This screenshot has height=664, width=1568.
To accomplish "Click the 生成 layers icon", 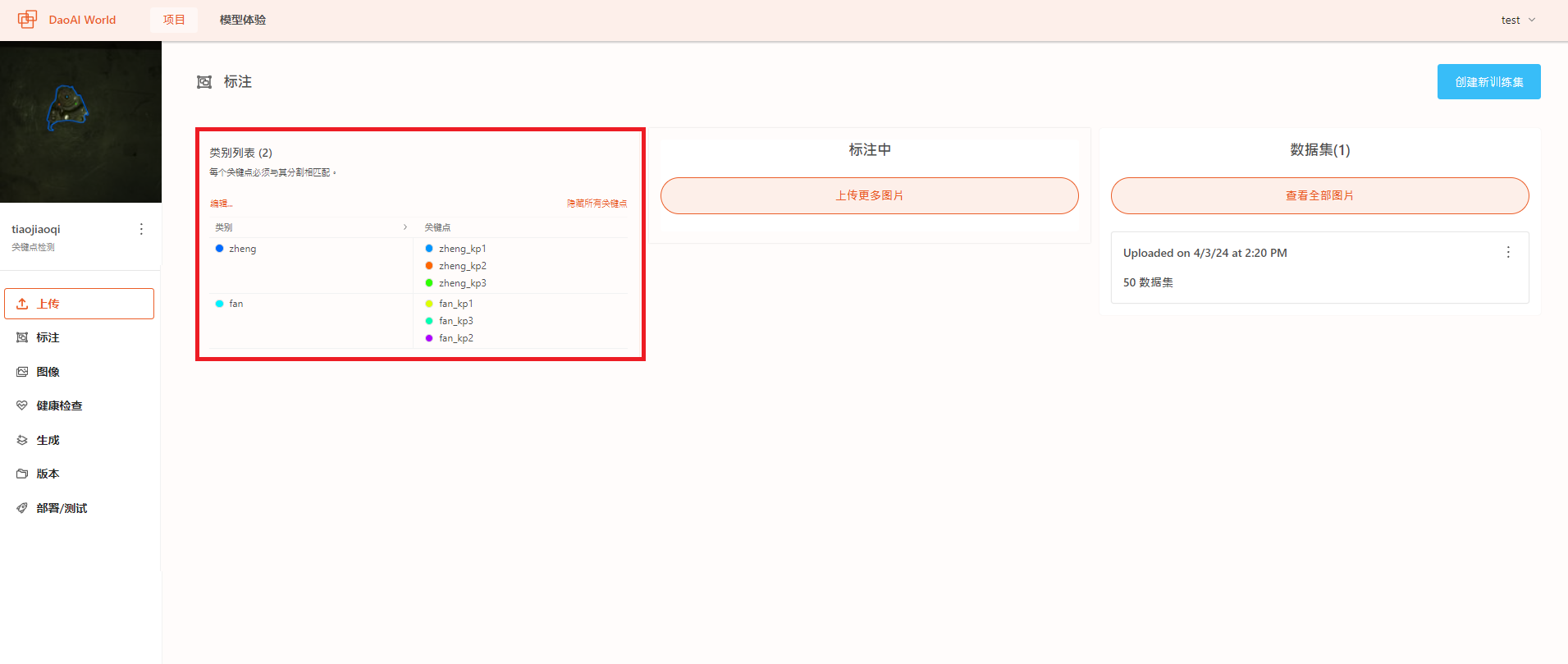I will (x=22, y=440).
